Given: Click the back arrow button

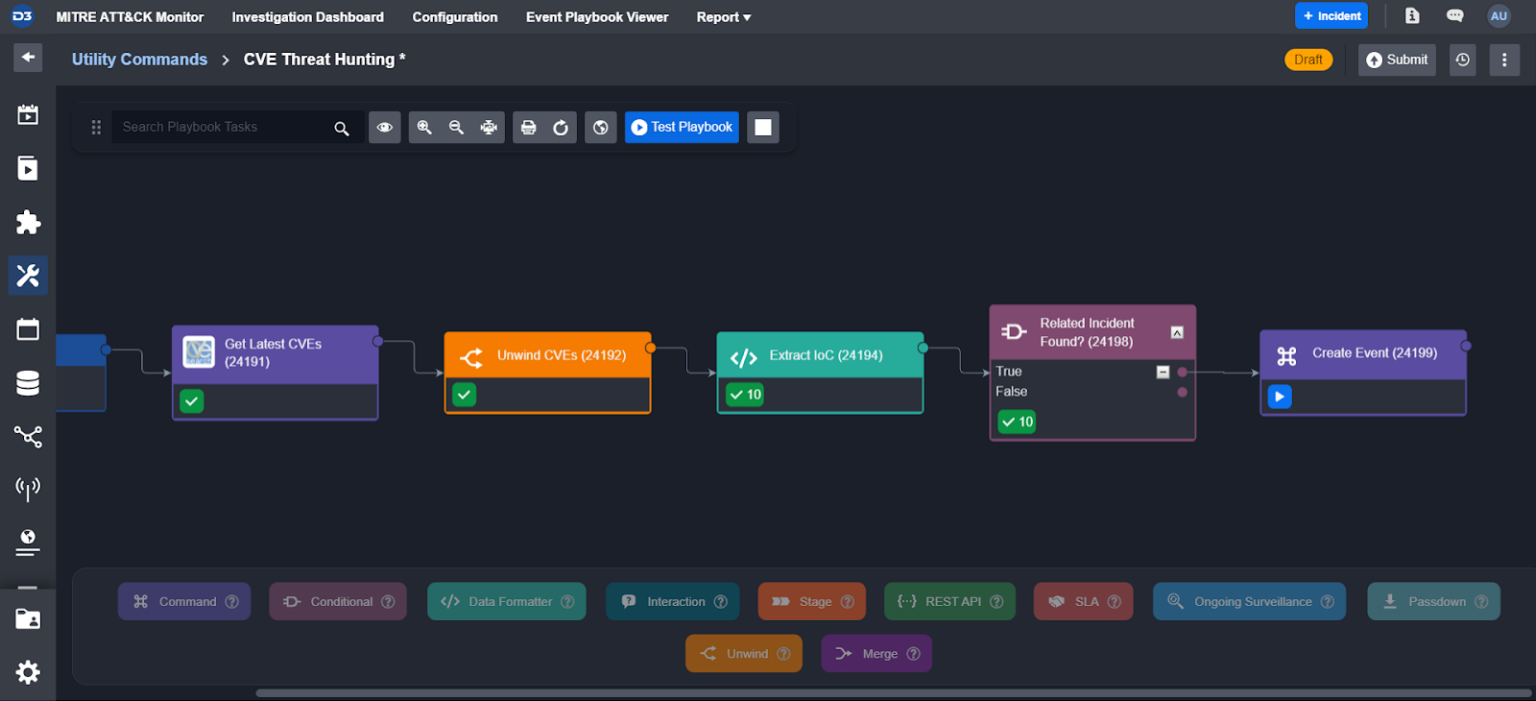Looking at the screenshot, I should tap(28, 57).
